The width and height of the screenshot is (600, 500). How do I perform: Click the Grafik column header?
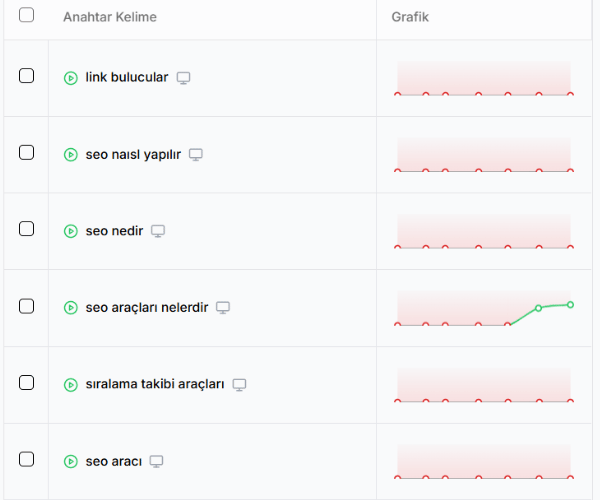coord(411,17)
